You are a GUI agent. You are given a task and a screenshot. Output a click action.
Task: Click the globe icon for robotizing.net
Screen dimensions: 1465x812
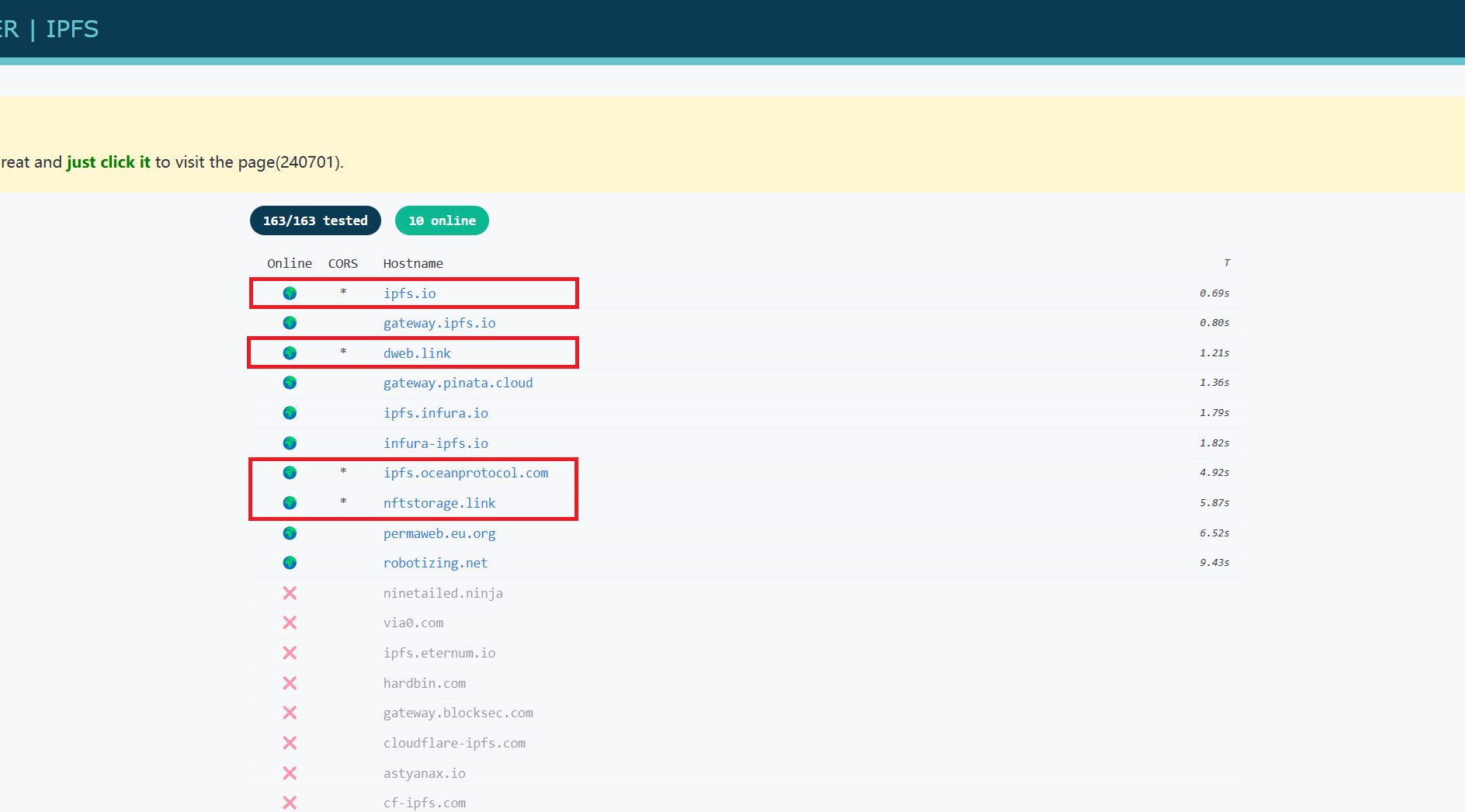click(290, 563)
